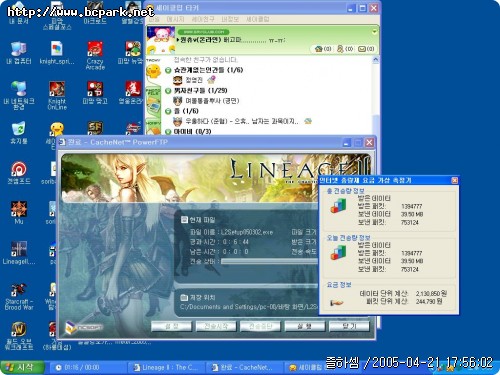Click the yellow duck icon in messenger sidebar

click(x=153, y=71)
